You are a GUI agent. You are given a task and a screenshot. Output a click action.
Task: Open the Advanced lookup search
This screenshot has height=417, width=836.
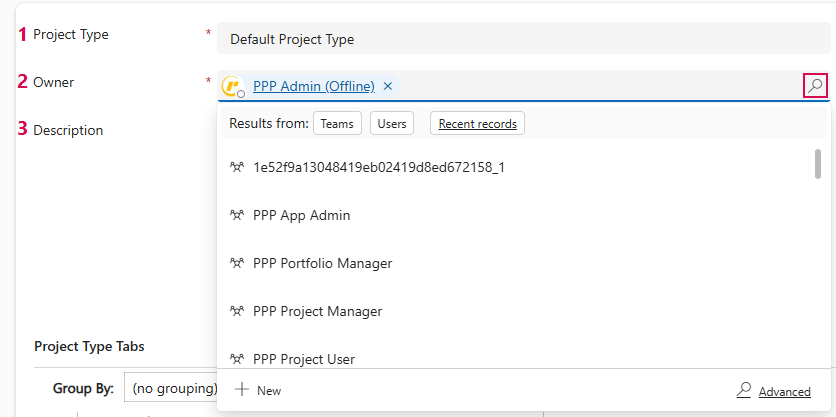coord(783,391)
